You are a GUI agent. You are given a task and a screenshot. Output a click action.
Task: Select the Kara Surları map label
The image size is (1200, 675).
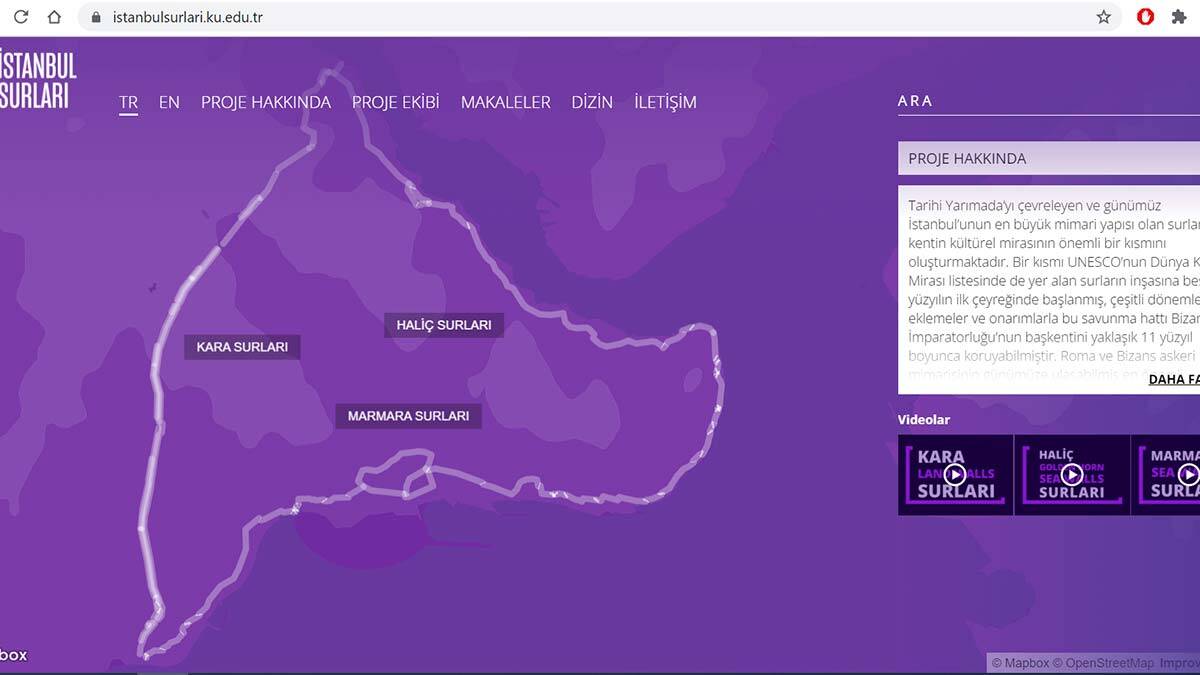tap(242, 347)
